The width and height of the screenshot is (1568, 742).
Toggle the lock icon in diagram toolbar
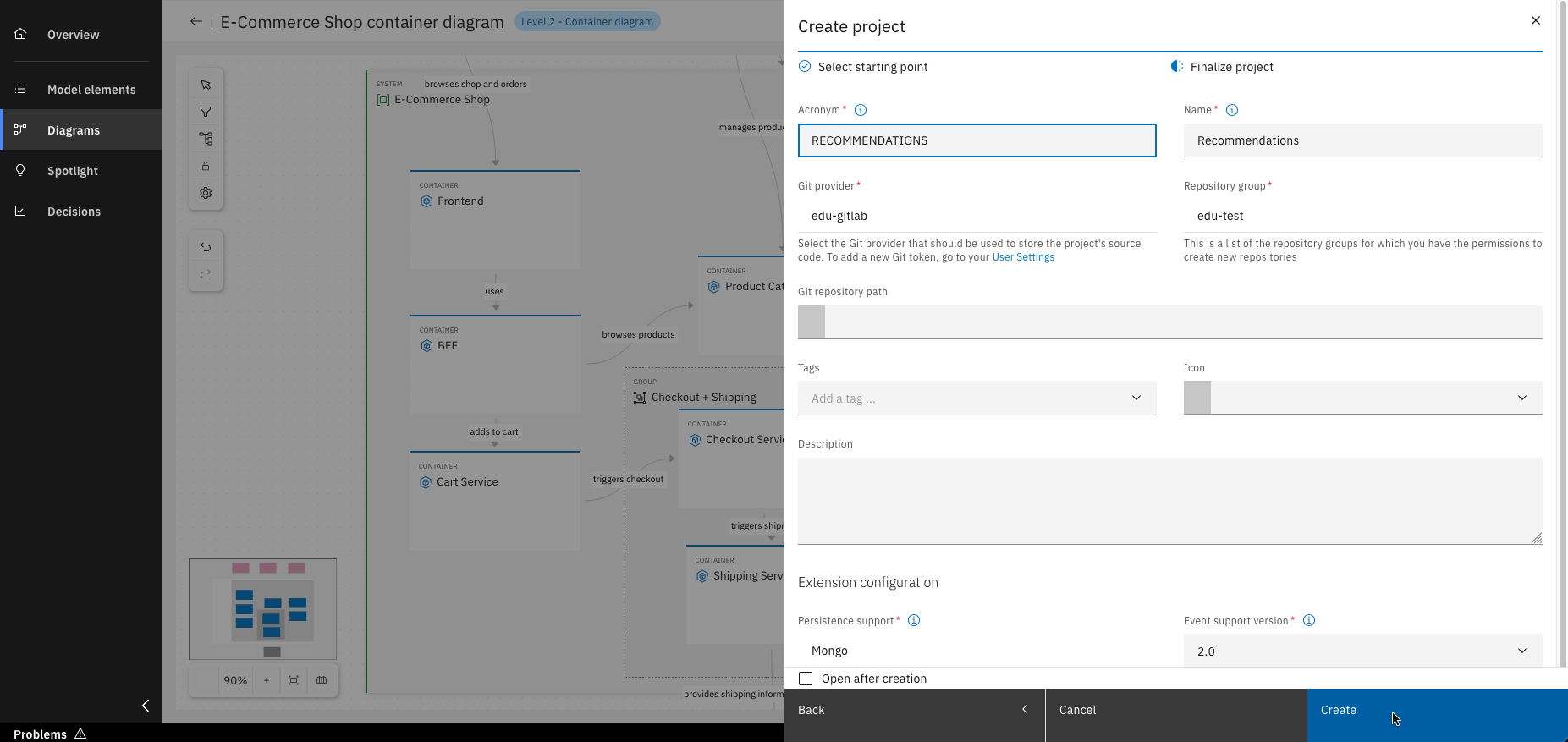click(x=206, y=166)
